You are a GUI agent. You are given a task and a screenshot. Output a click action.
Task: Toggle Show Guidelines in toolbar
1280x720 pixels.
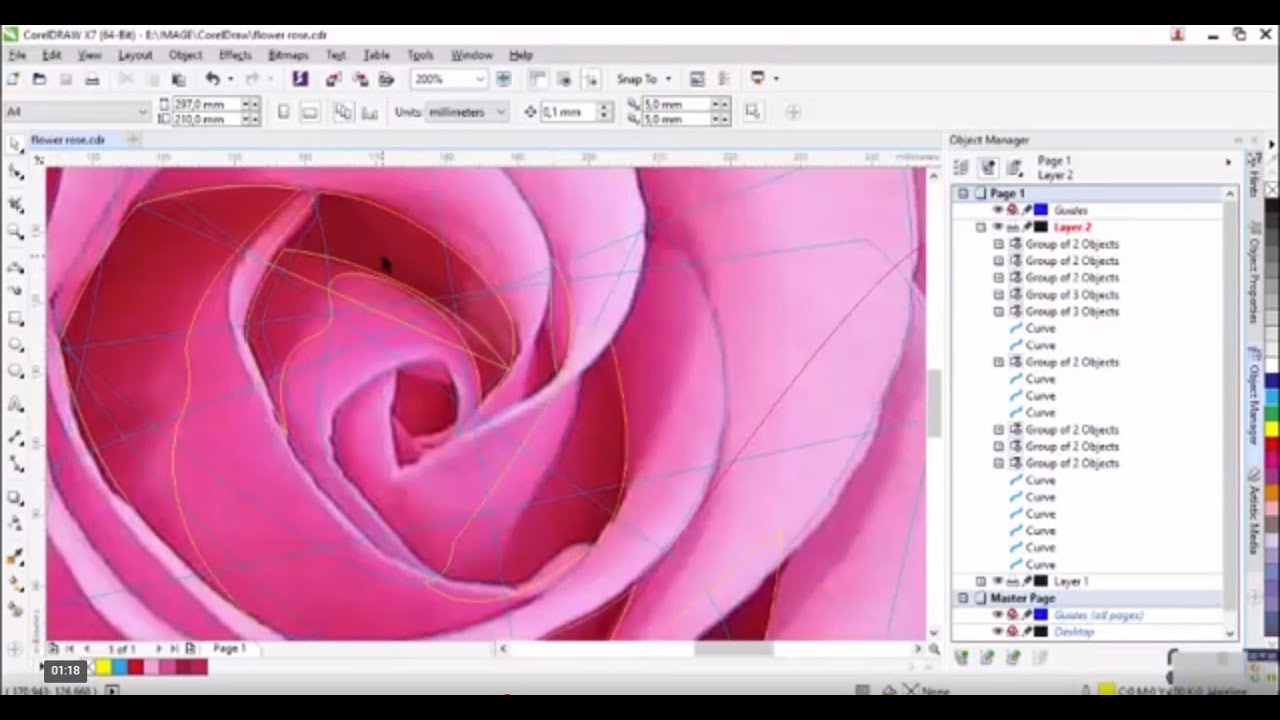pyautogui.click(x=591, y=79)
